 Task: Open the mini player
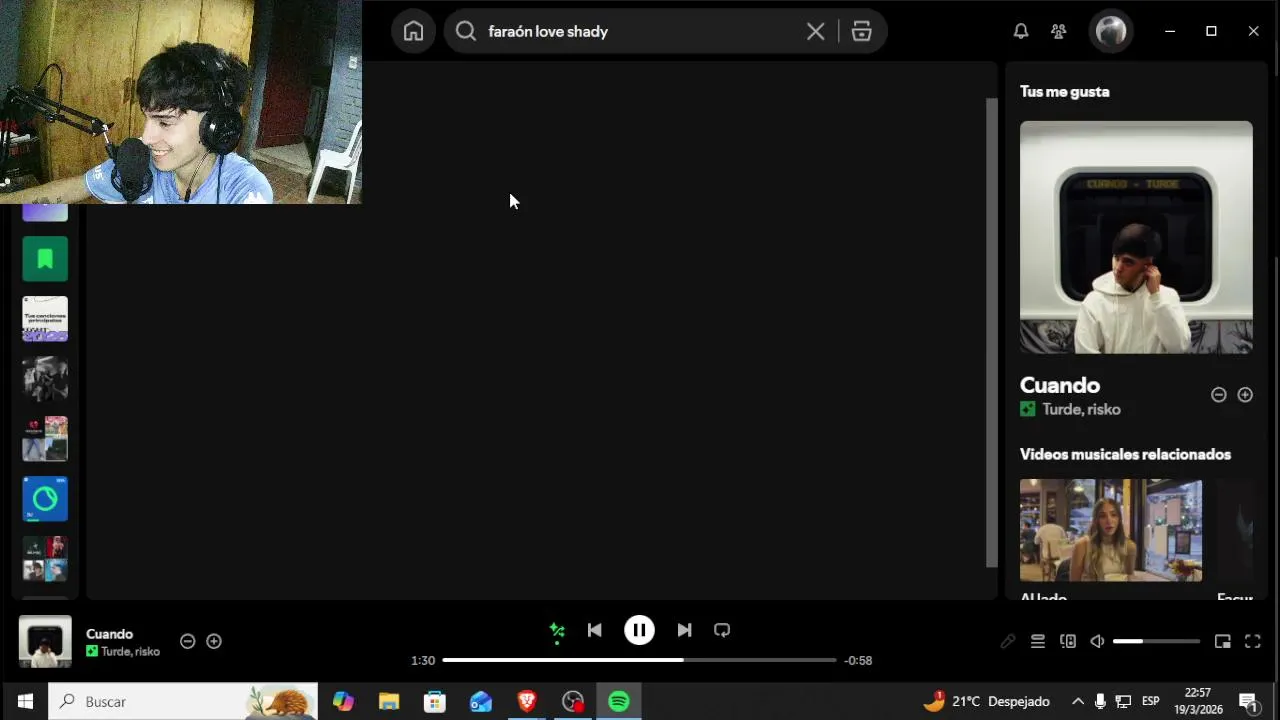click(x=1222, y=642)
